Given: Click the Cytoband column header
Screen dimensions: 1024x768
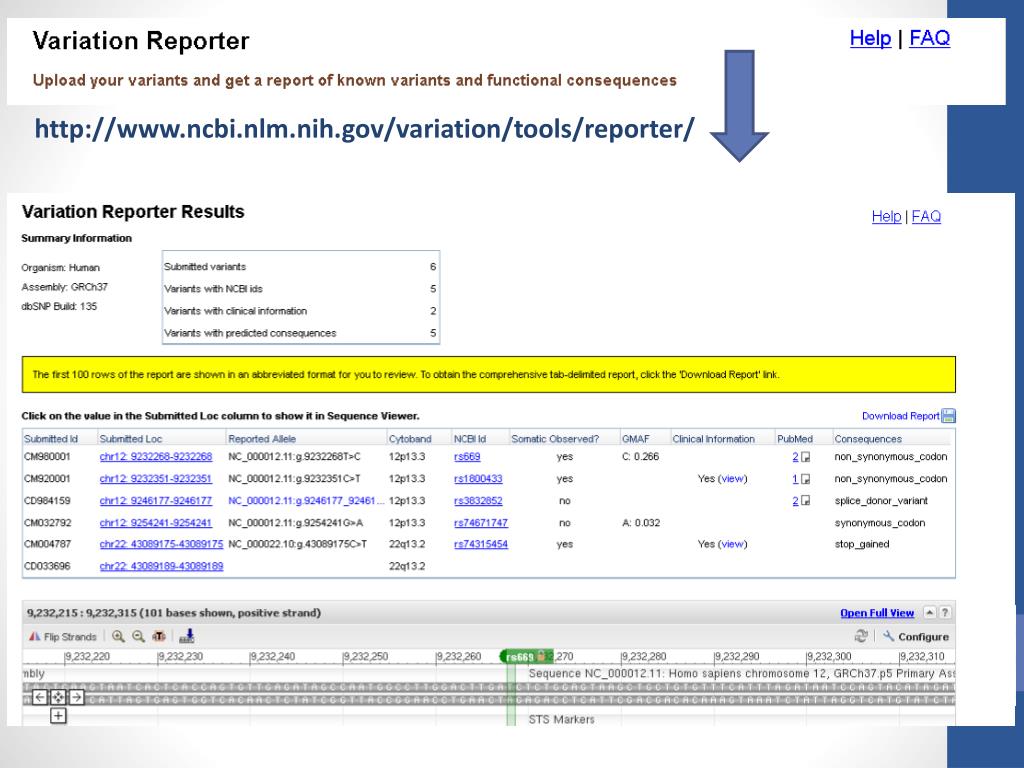Looking at the screenshot, I should tap(410, 439).
